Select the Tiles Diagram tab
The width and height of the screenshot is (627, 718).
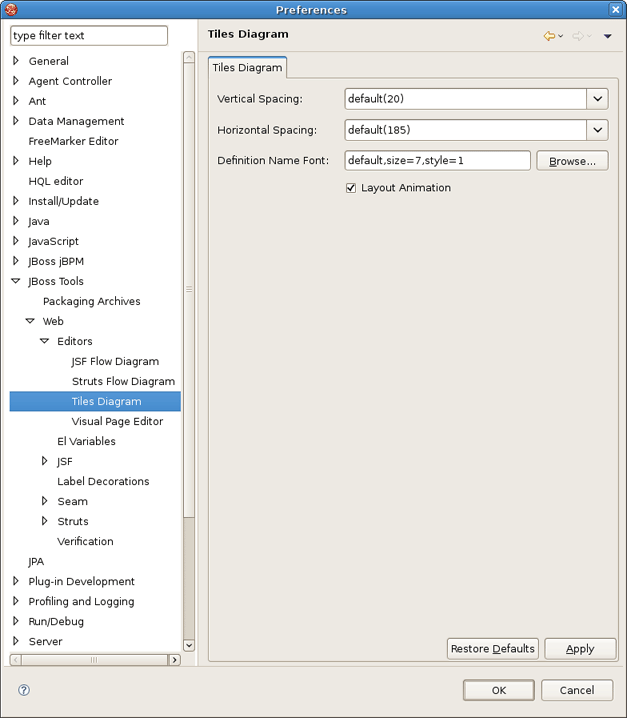click(x=247, y=67)
